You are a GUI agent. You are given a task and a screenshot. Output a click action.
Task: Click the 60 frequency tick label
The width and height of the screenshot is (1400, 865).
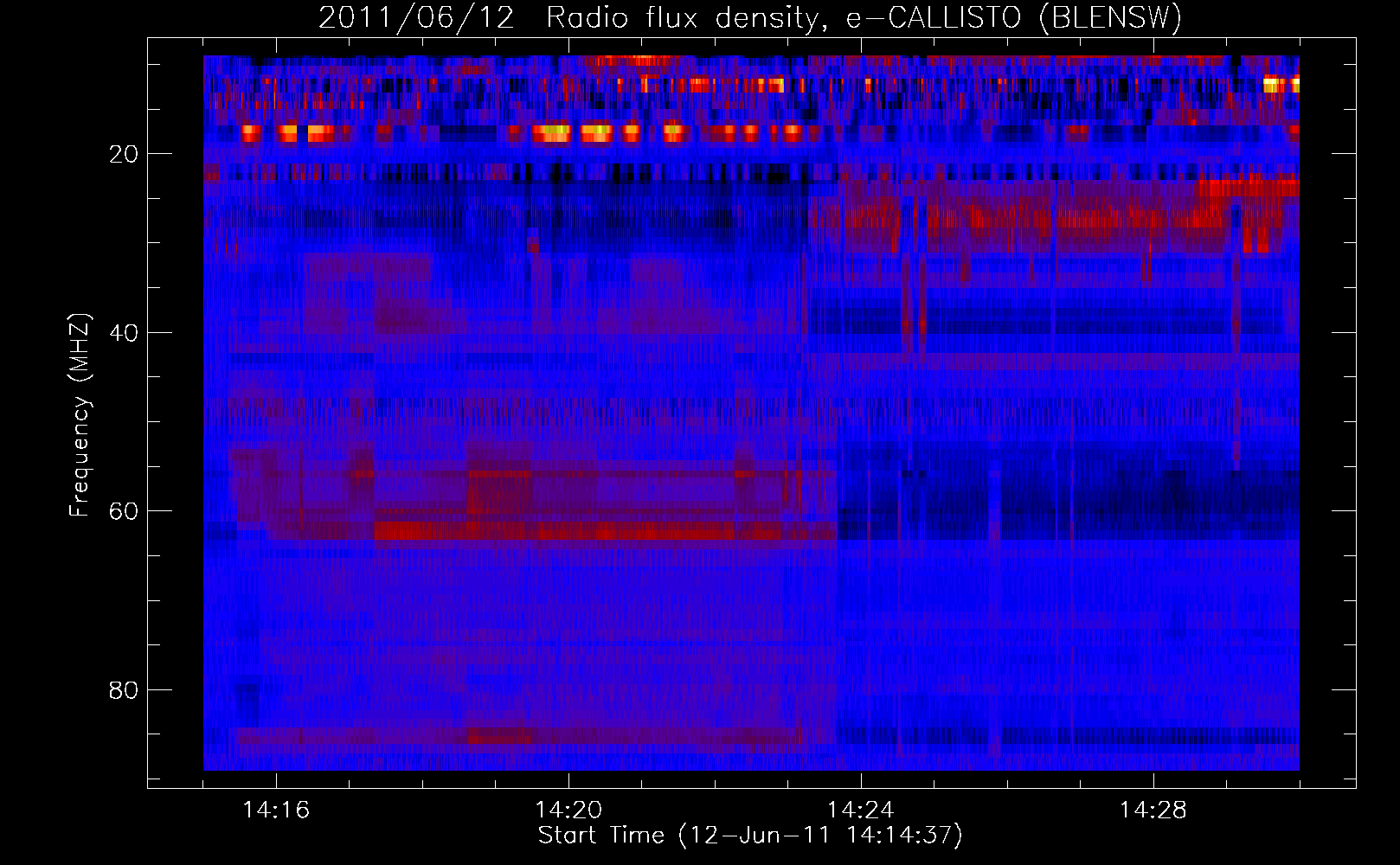(x=124, y=511)
